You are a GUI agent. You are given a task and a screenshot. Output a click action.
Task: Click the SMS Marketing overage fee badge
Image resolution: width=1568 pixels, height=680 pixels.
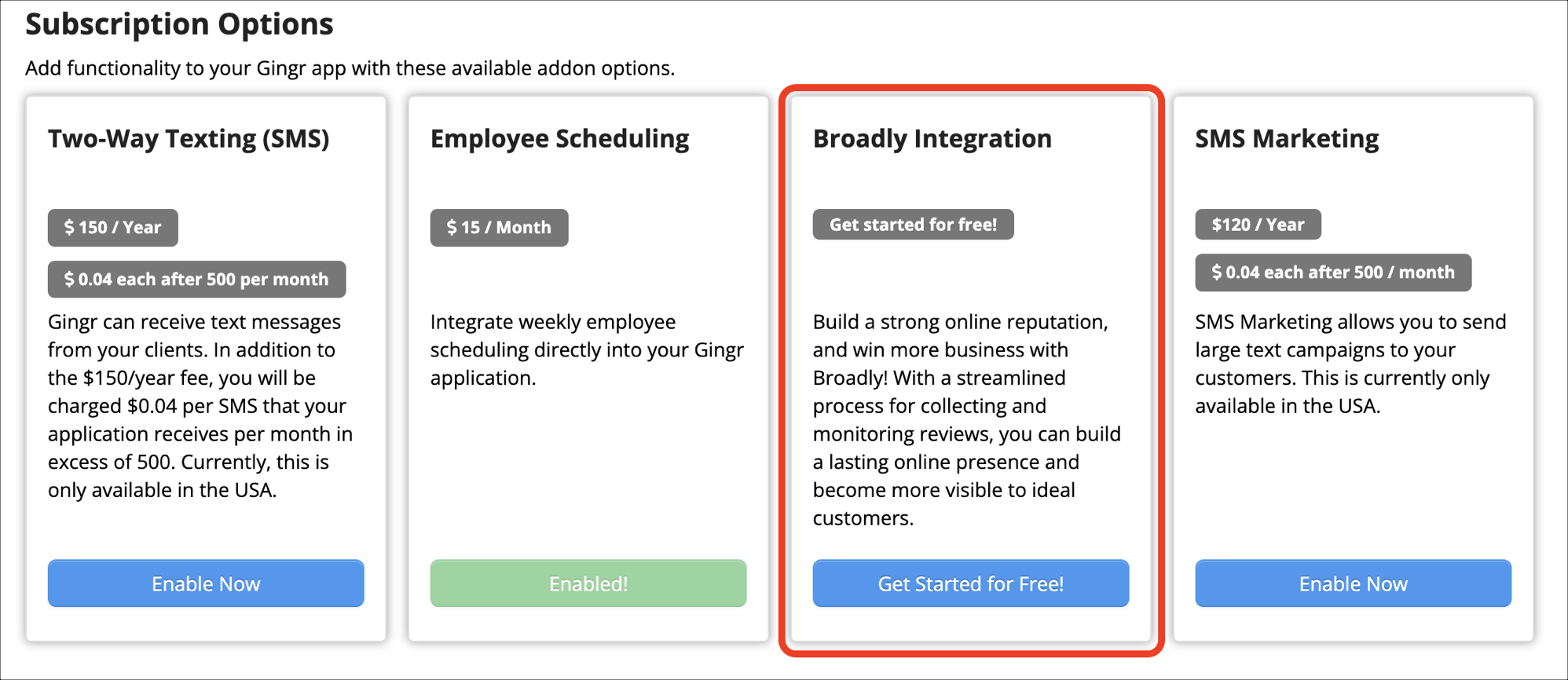click(x=1333, y=272)
